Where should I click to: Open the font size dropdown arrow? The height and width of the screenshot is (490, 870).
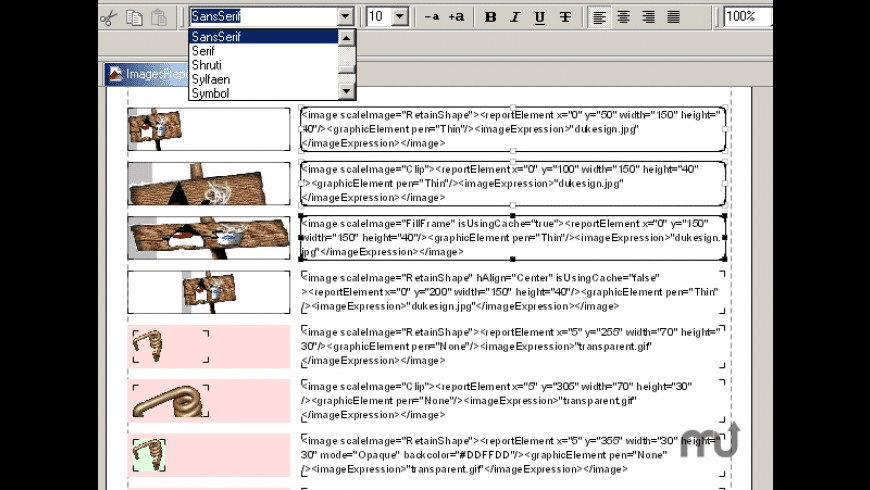tap(399, 16)
